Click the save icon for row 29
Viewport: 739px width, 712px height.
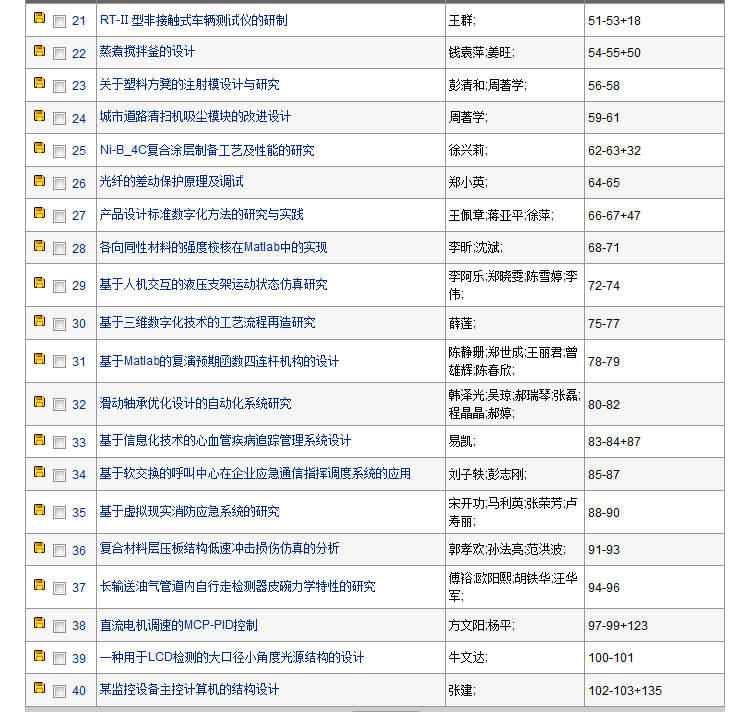pos(40,283)
